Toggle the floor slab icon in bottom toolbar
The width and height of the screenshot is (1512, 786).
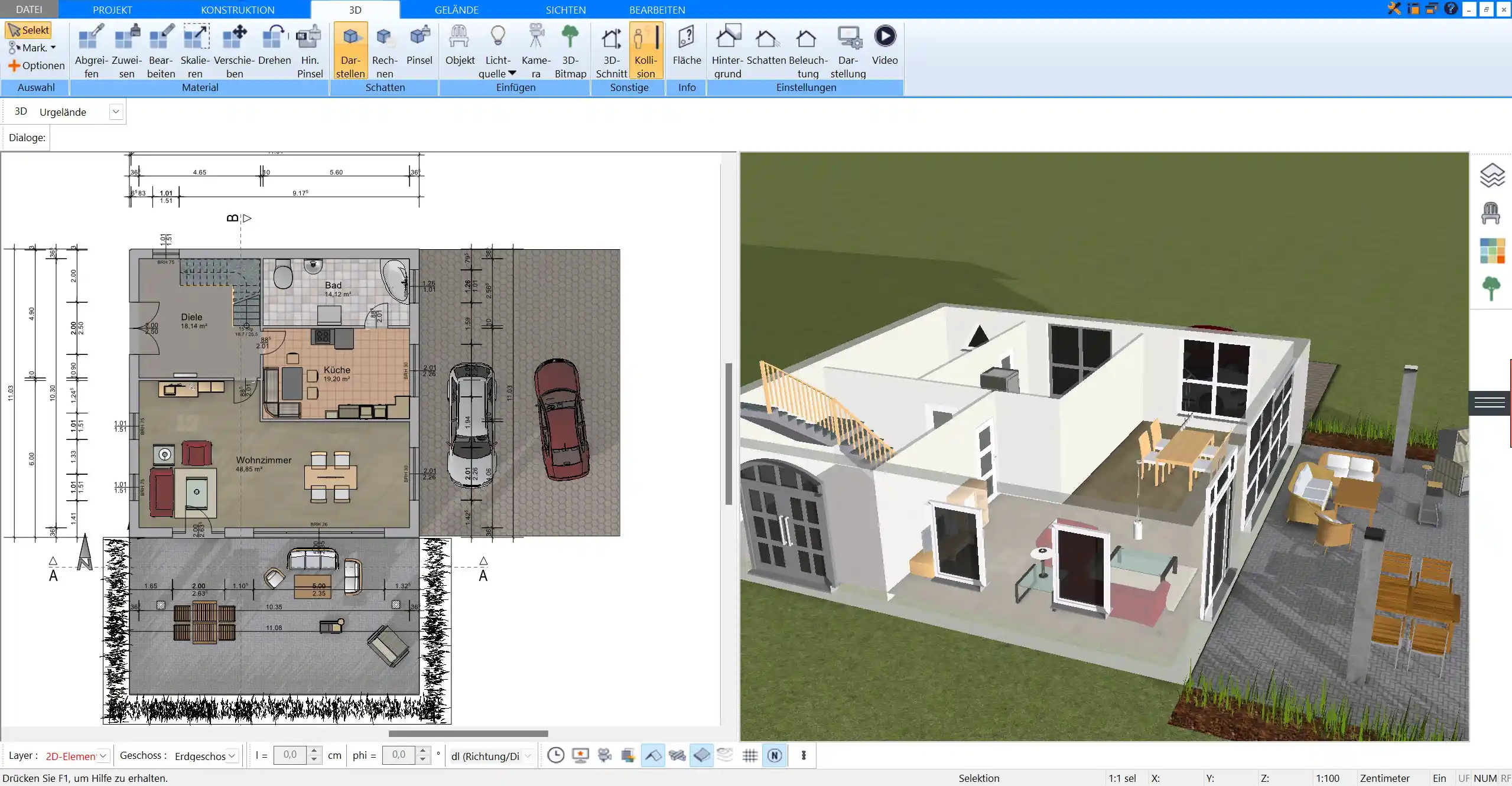click(701, 755)
